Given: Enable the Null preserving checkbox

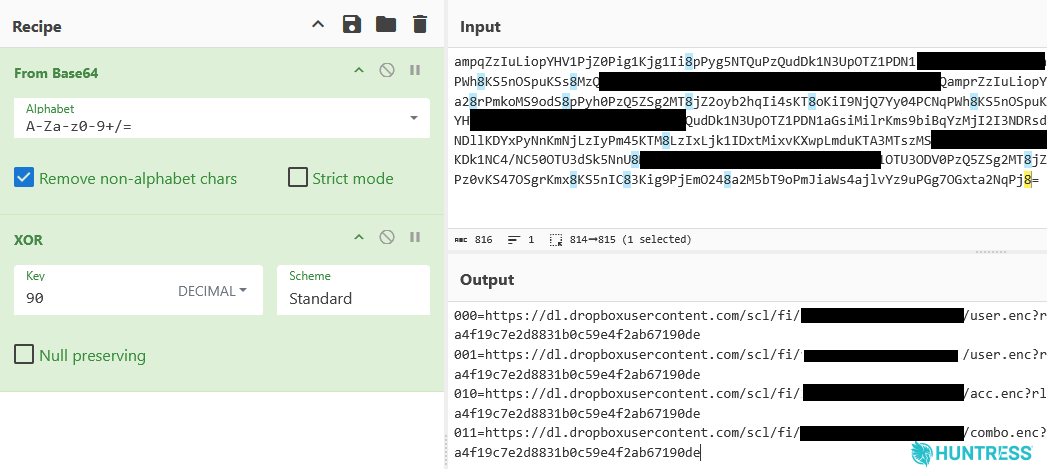Looking at the screenshot, I should point(24,354).
